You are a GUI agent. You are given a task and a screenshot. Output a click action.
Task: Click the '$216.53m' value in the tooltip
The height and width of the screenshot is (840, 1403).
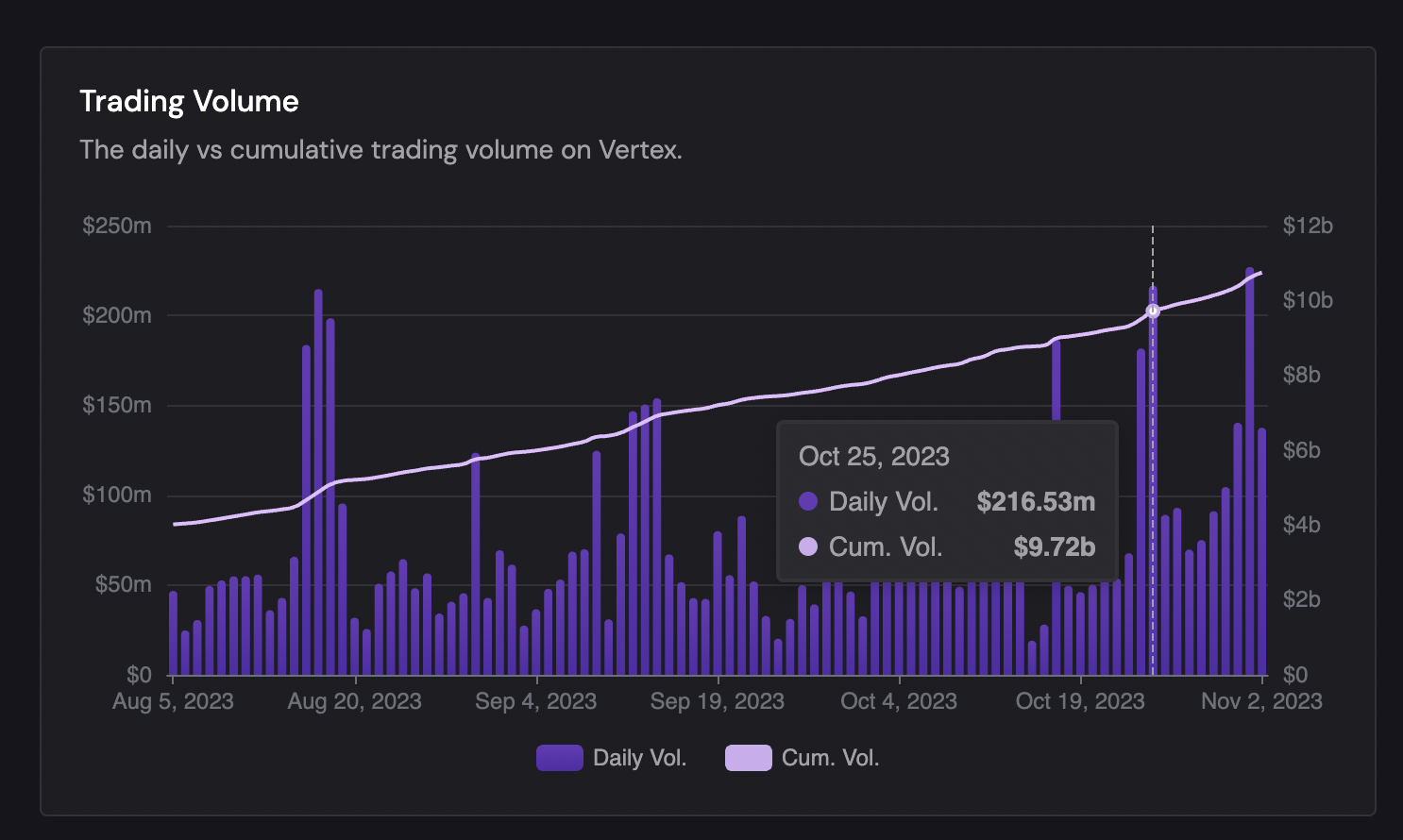[x=1036, y=501]
